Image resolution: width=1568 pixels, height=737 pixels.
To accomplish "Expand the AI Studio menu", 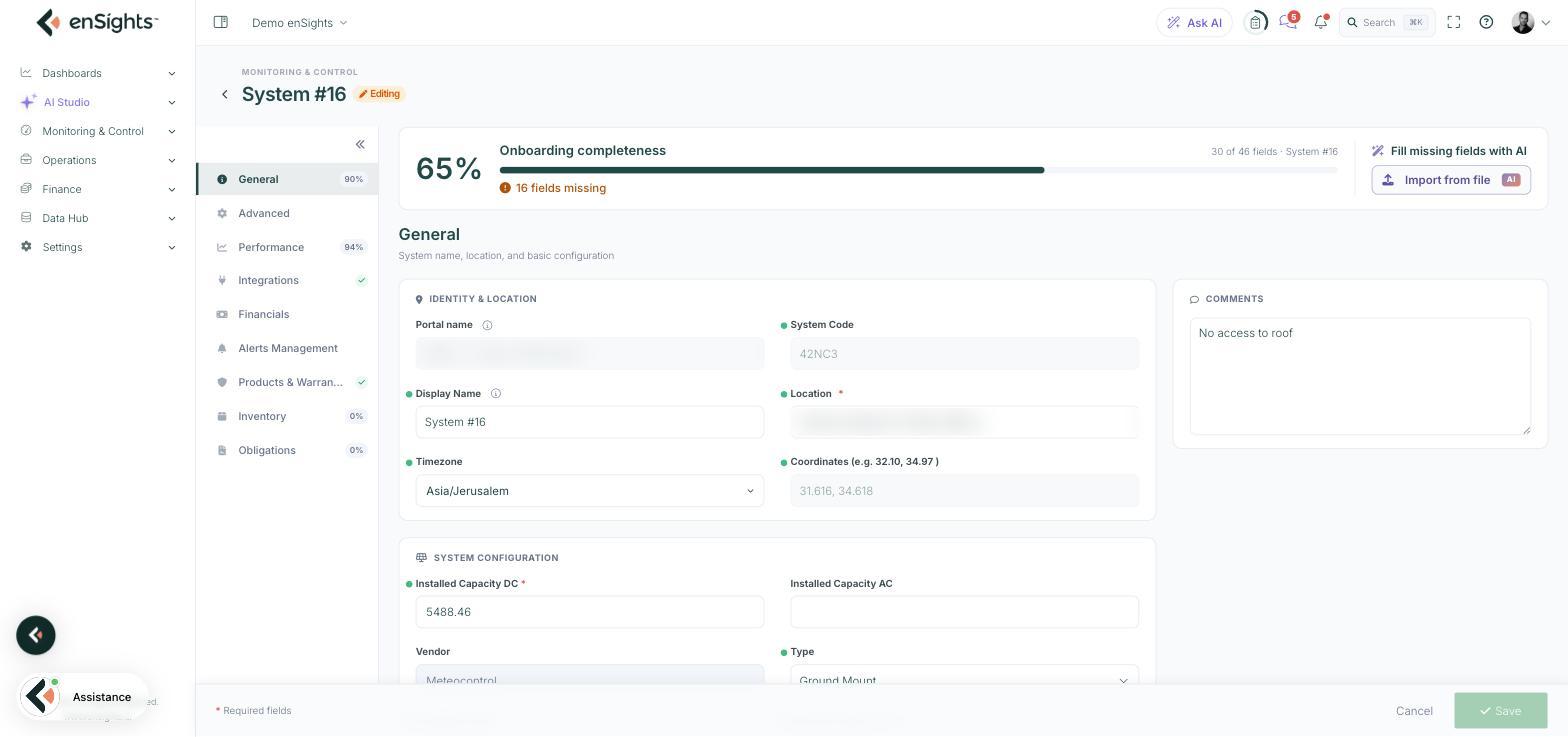I will pyautogui.click(x=98, y=102).
